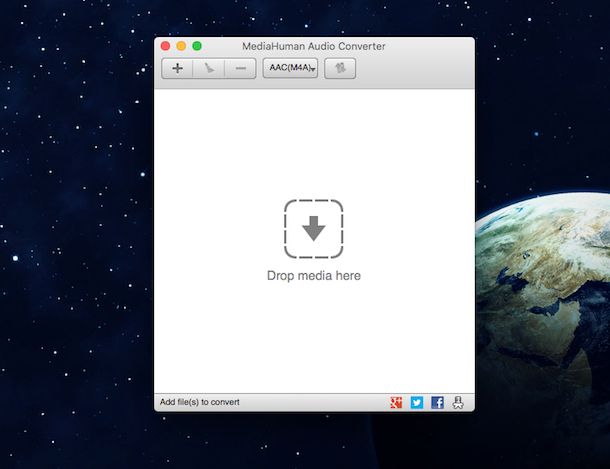Click the minus Remove file button
This screenshot has height=469, width=610.
(x=240, y=68)
